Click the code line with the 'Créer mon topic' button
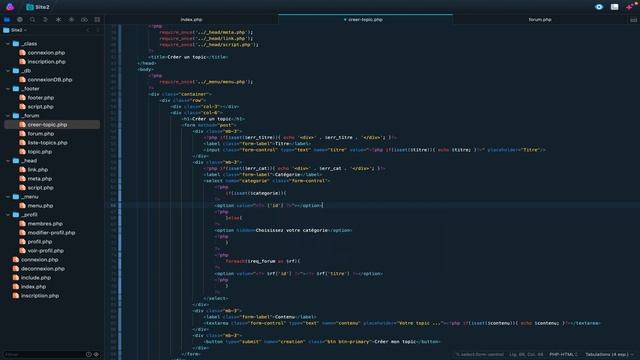Viewport: 640px width, 360px height. 322,341
